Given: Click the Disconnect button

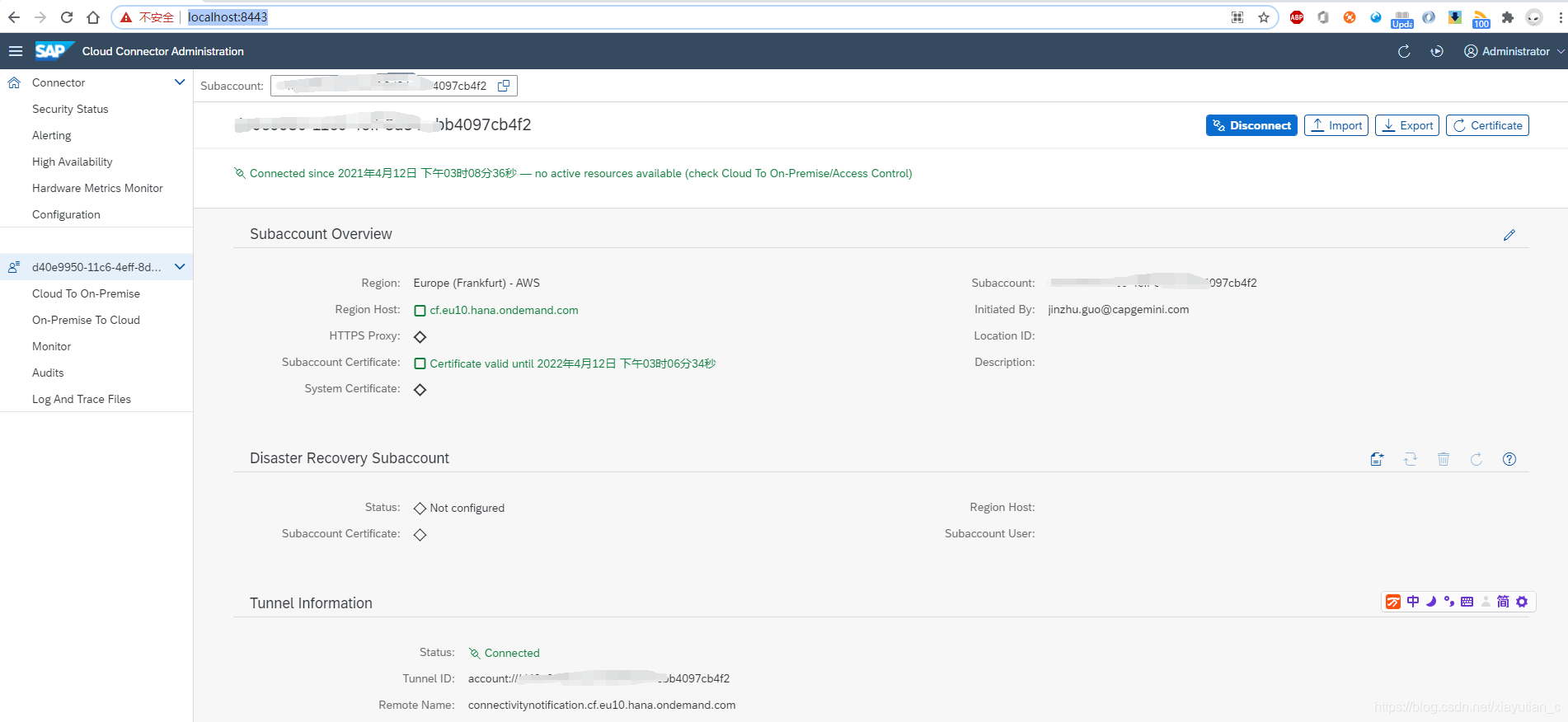Looking at the screenshot, I should [1251, 125].
